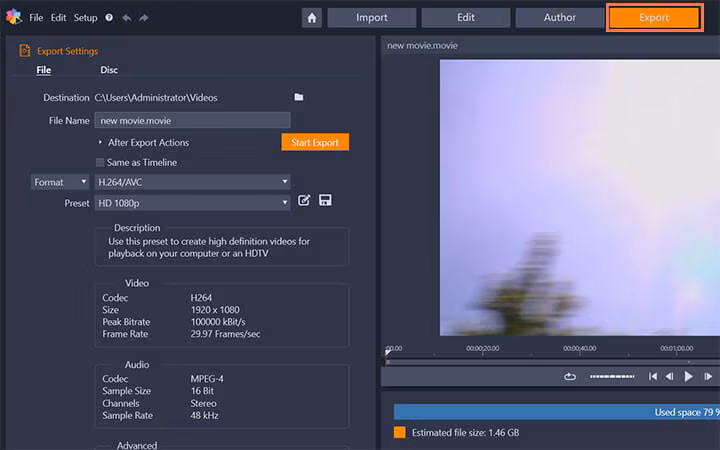Open the Format type dropdown

60,182
